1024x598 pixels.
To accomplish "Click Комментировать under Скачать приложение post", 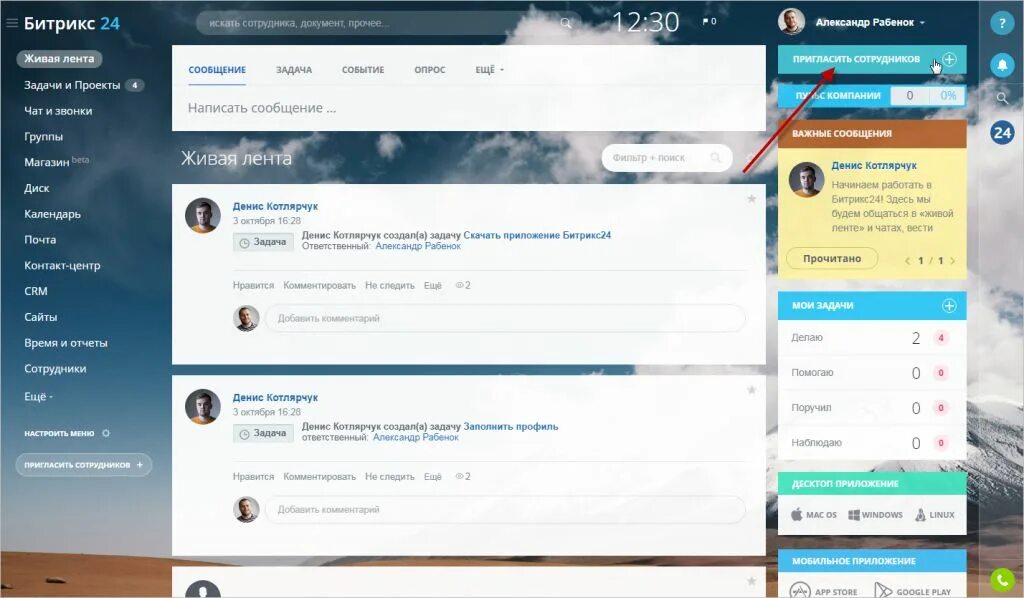I will click(319, 285).
